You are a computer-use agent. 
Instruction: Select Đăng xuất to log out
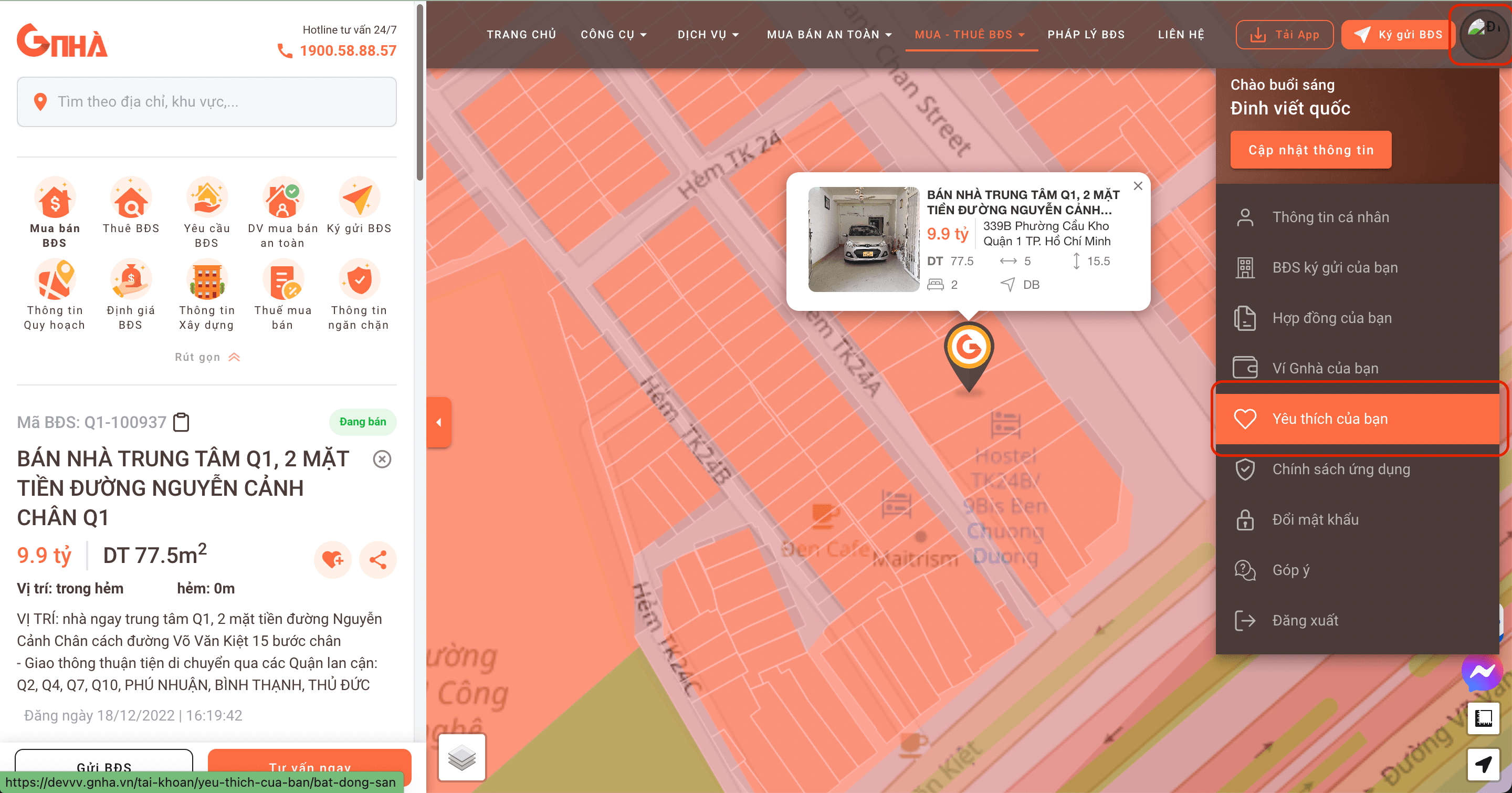click(1357, 621)
